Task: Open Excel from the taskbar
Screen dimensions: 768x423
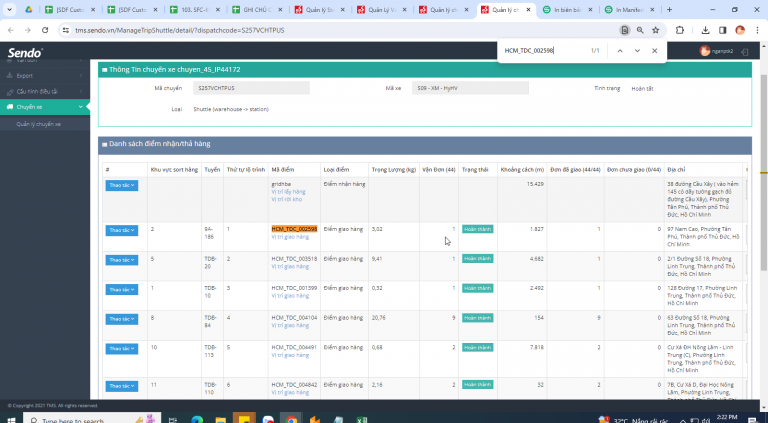Action: click(361, 420)
